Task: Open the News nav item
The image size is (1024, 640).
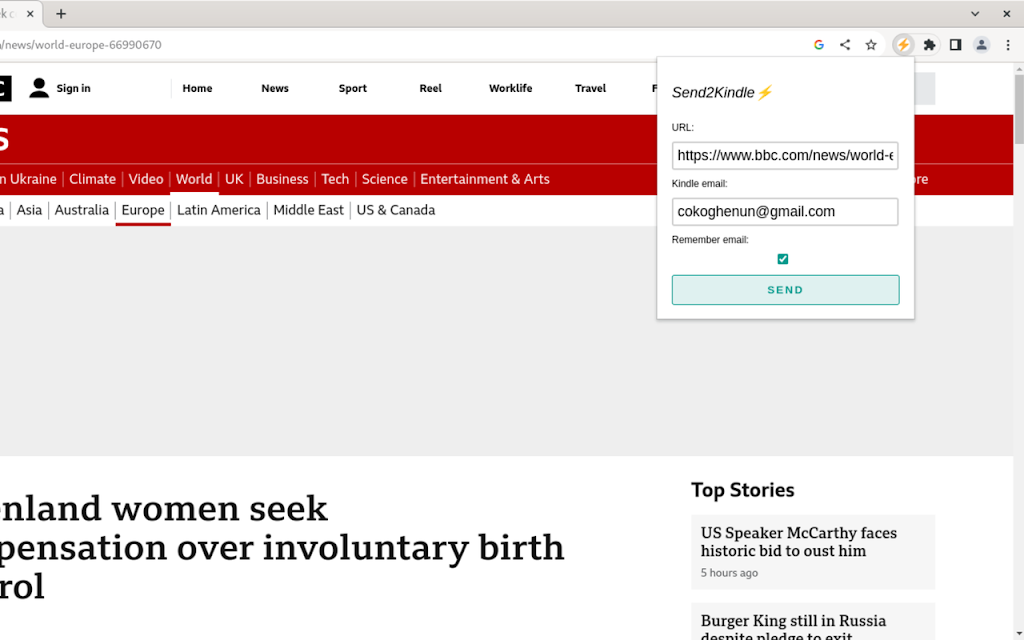Action: [275, 88]
